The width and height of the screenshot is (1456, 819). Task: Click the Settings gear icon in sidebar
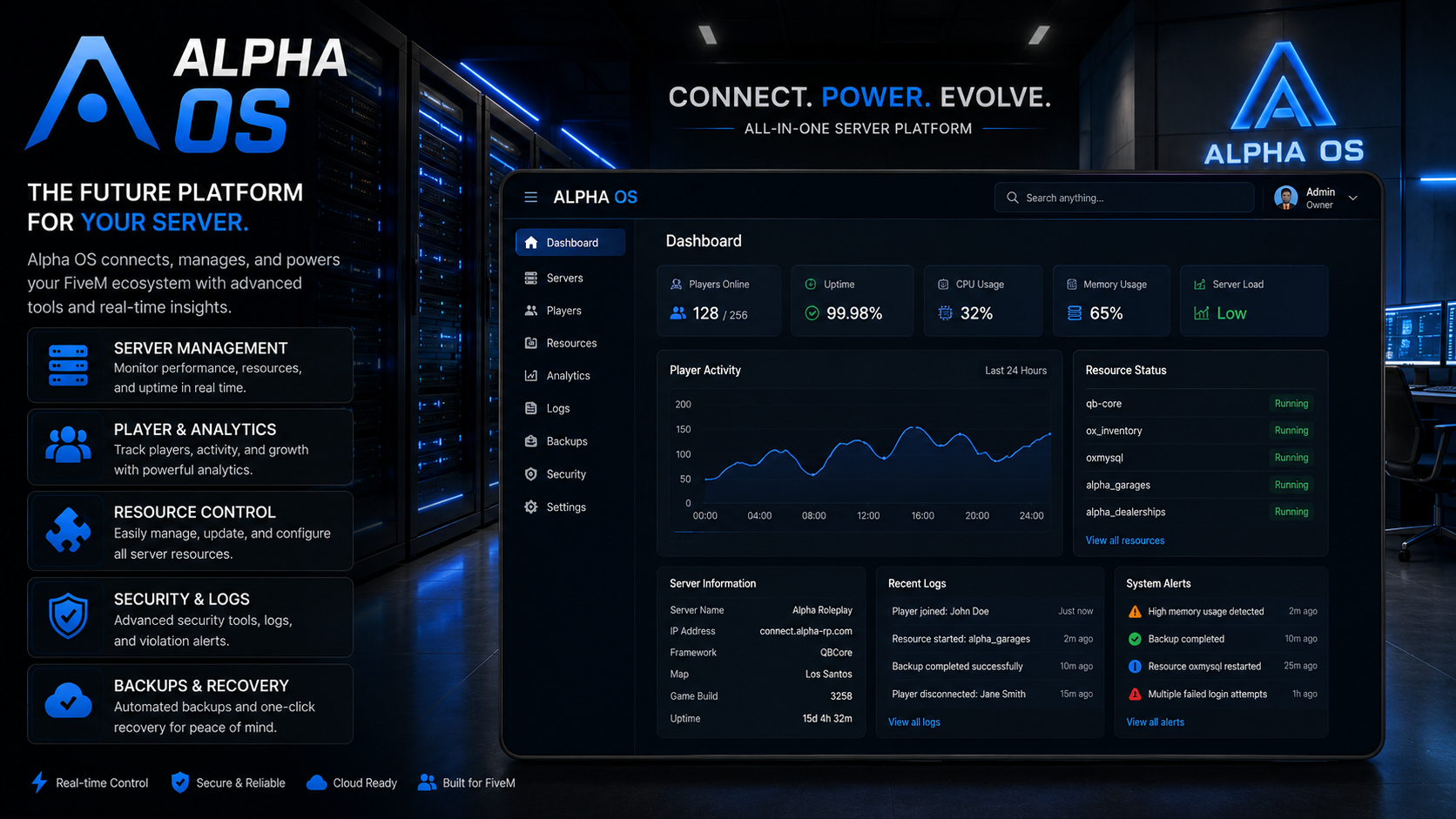tap(531, 507)
